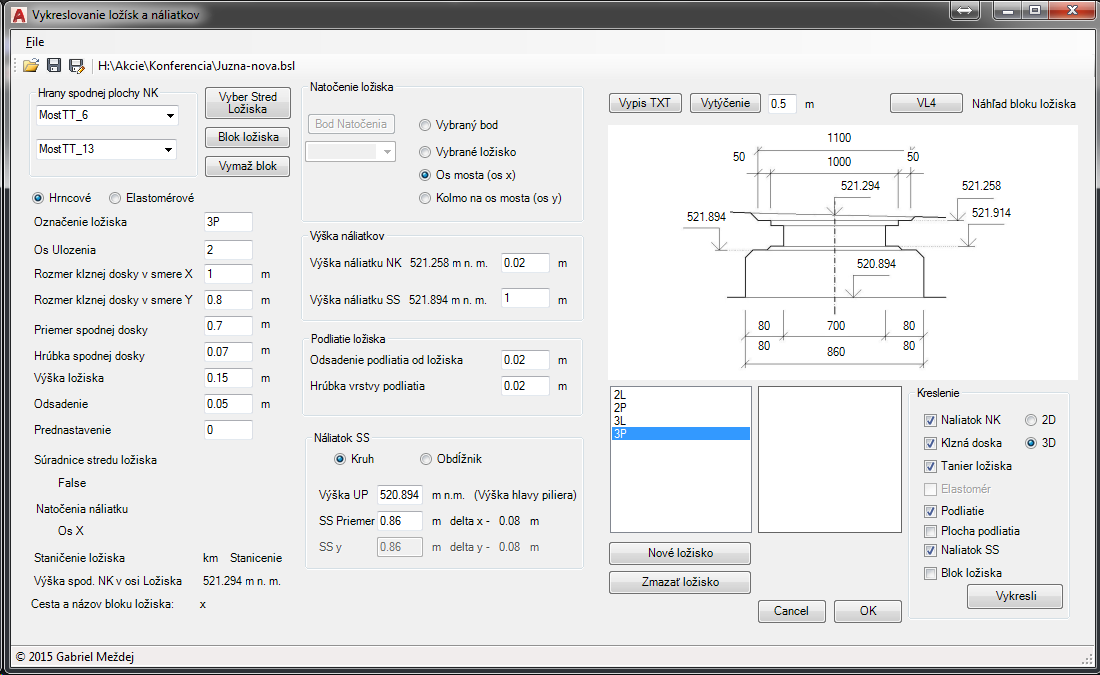Open the File menu
The height and width of the screenshot is (675, 1100).
35,42
